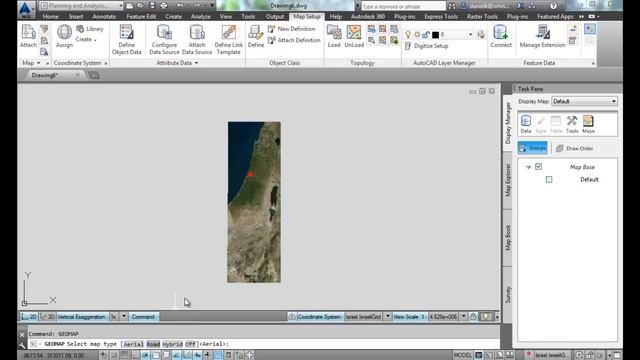Screen dimensions: 640x360
Task: Open the coordinate system Library
Action: 90,29
